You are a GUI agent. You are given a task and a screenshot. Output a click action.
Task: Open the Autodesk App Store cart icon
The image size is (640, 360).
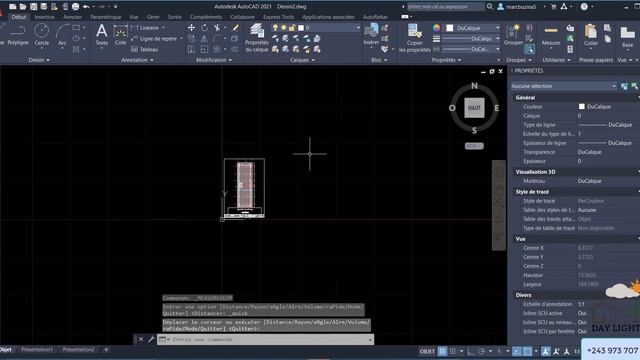(x=553, y=7)
